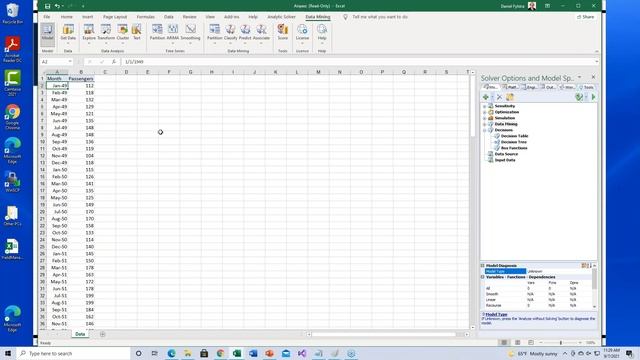Switch to the Add-ins ribbon tab
Viewport: 640px width, 360px height.
(x=231, y=17)
